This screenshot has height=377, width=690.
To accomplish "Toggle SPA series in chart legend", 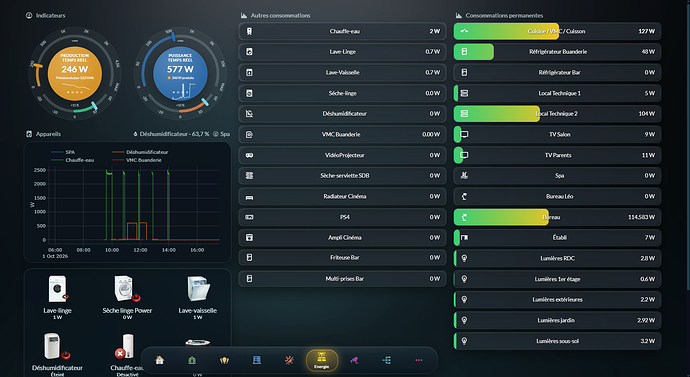I will tap(63, 152).
